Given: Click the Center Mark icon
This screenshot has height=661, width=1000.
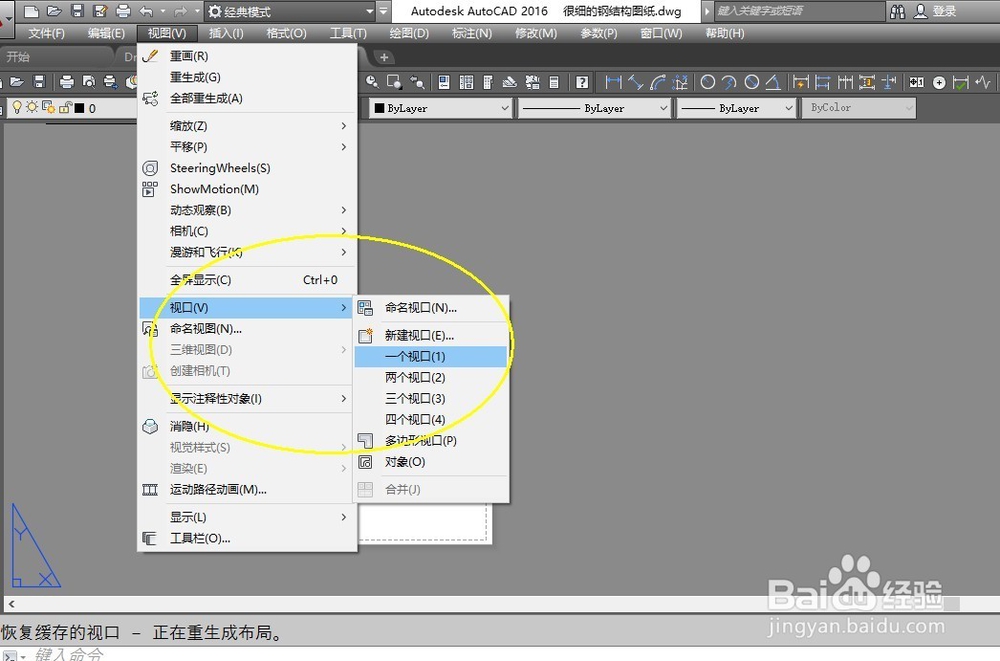Looking at the screenshot, I should click(939, 82).
